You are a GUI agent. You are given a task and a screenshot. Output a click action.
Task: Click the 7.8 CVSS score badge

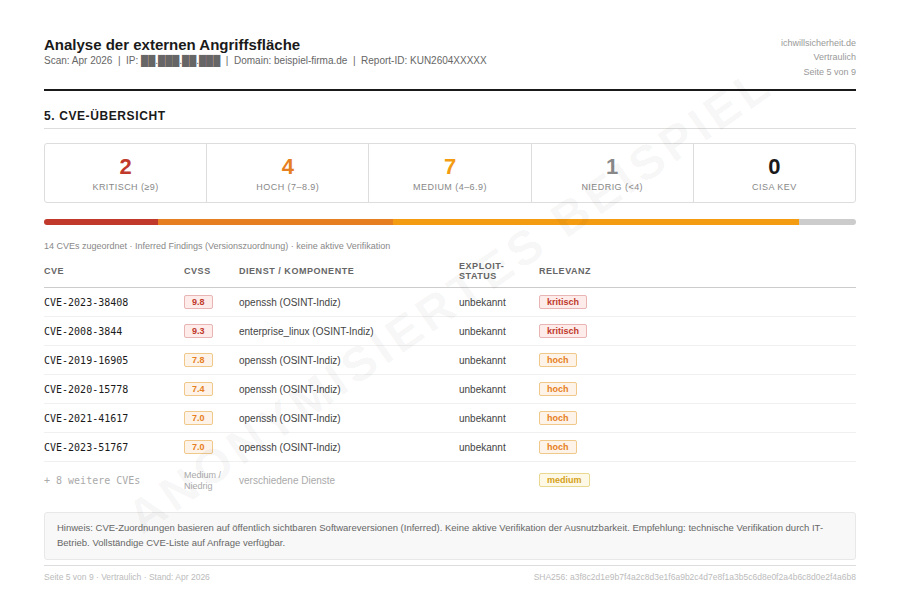pyautogui.click(x=198, y=360)
